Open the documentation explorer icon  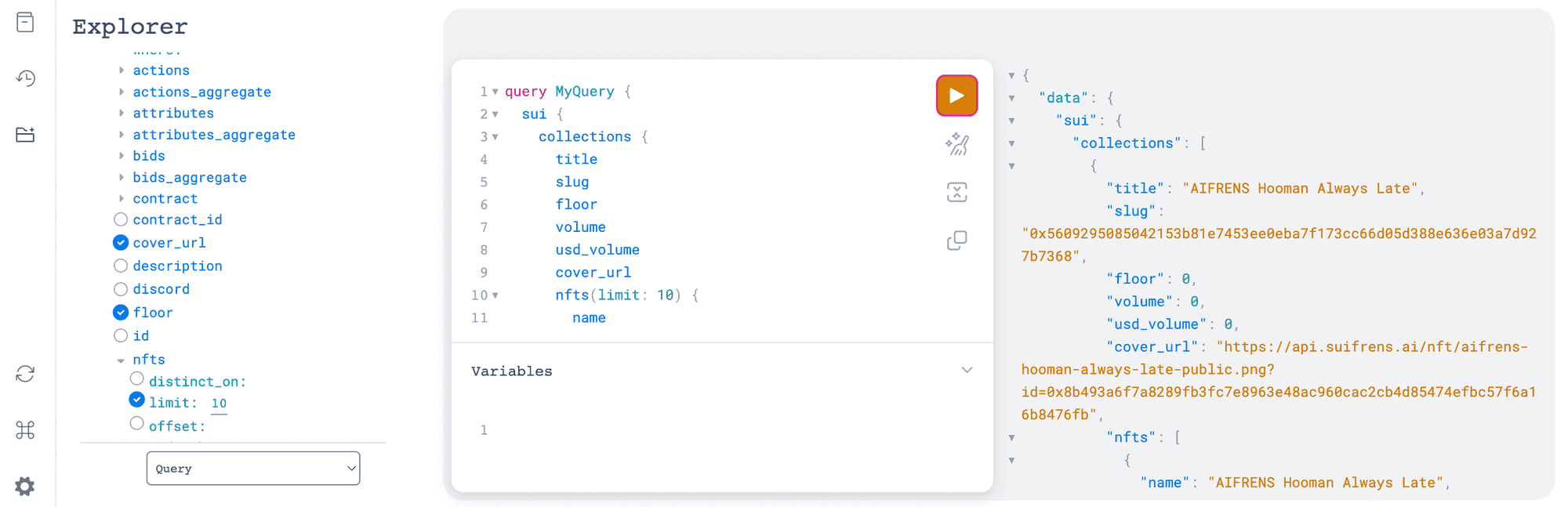[x=25, y=22]
